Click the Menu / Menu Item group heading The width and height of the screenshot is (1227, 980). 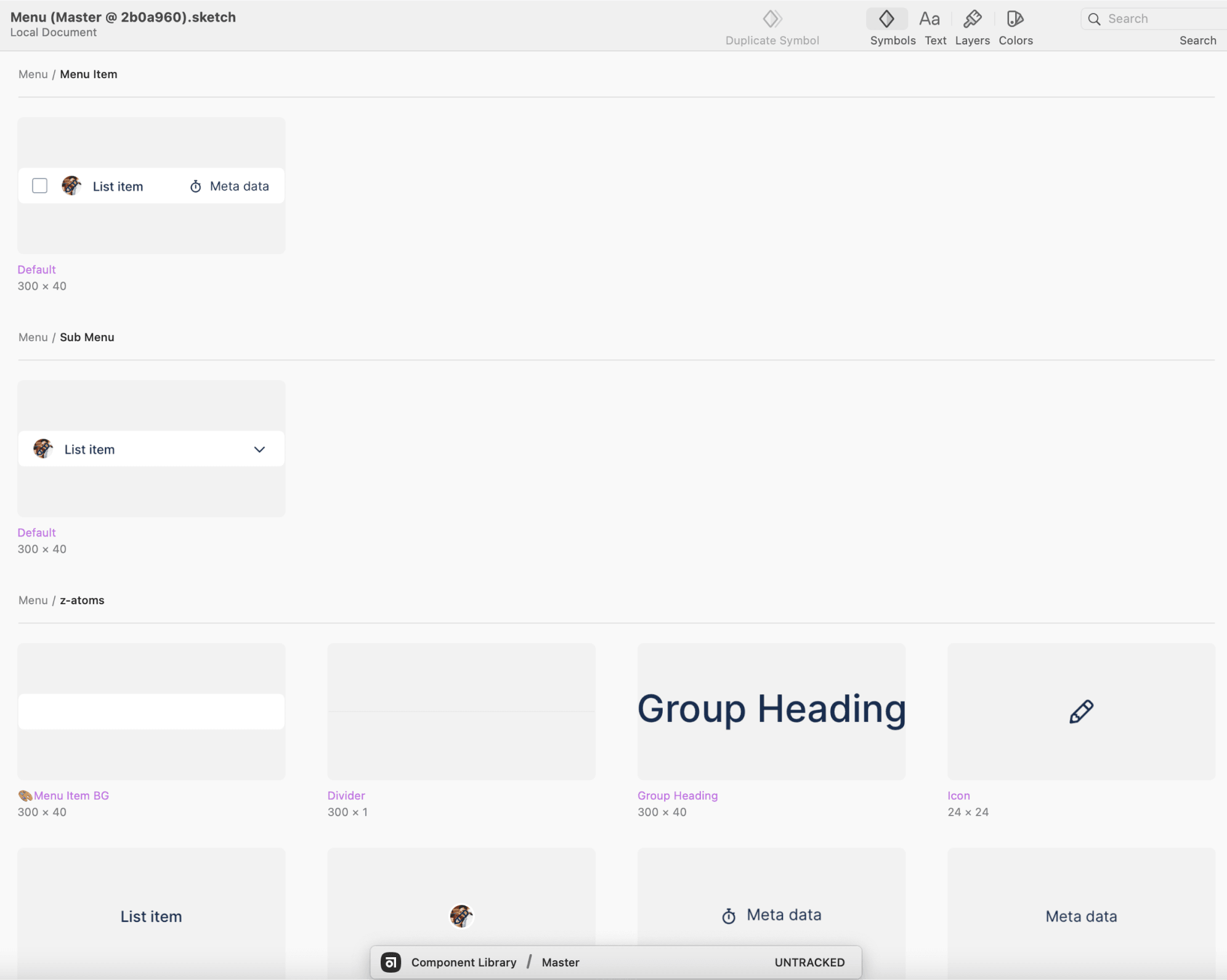click(68, 74)
